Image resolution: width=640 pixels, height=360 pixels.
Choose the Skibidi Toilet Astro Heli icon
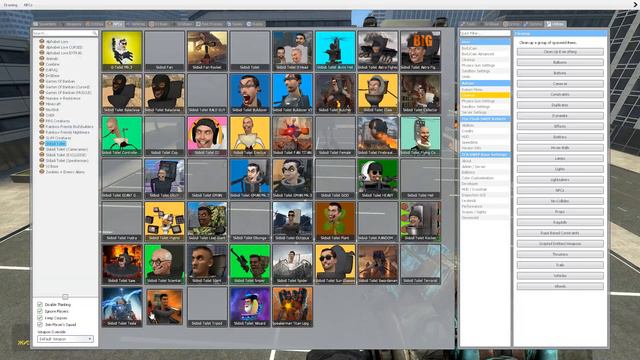pos(335,51)
